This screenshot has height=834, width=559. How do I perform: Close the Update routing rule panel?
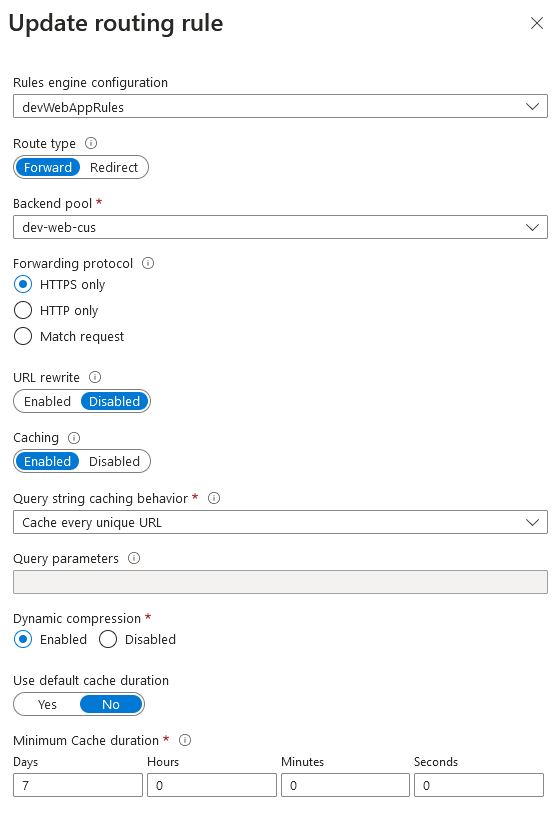click(537, 23)
